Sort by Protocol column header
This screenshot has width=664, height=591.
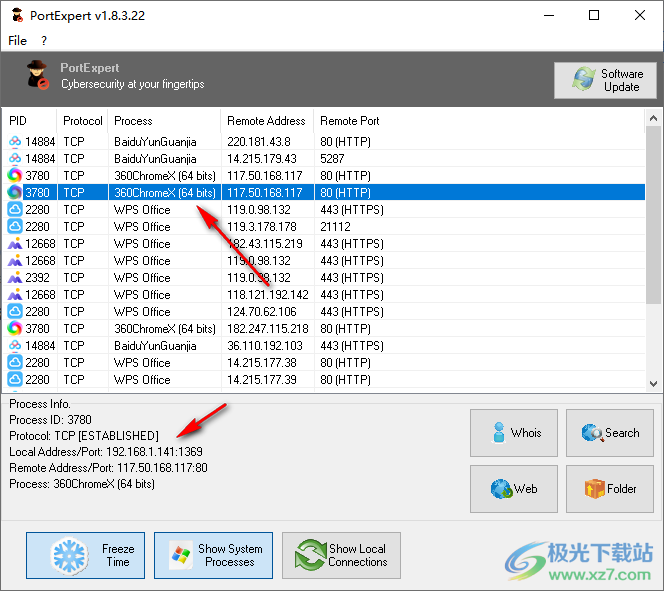tap(83, 121)
